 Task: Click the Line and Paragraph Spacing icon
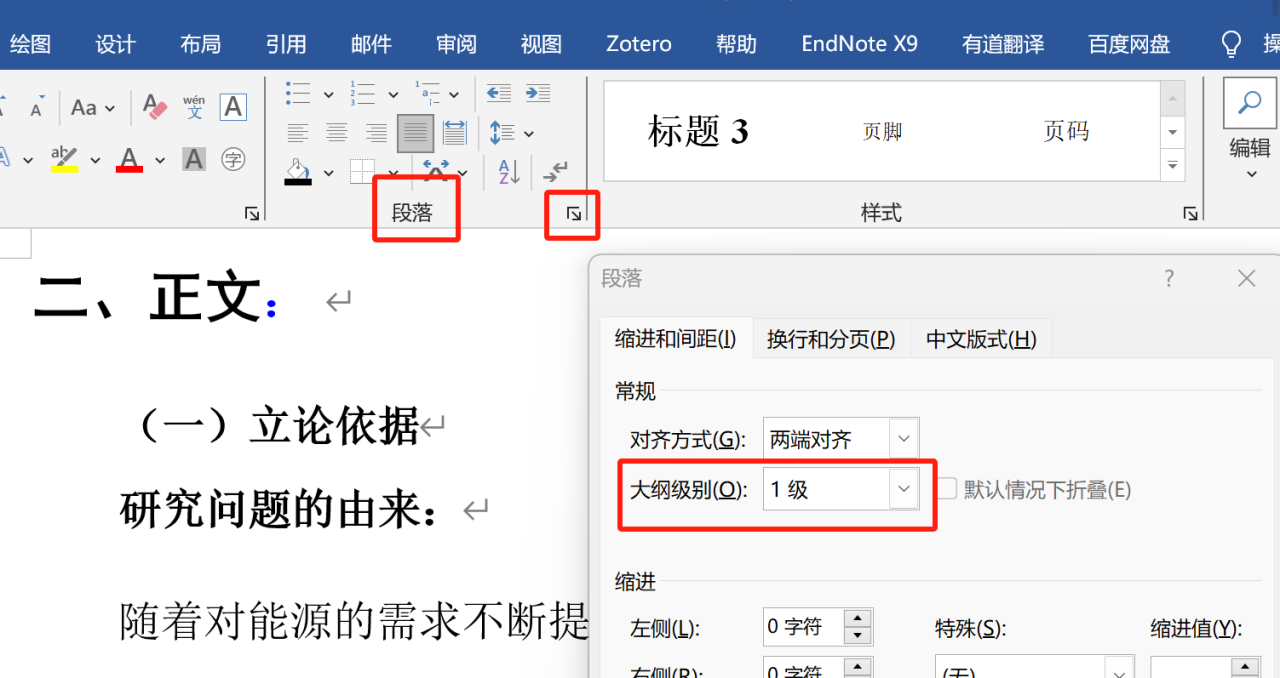(502, 132)
